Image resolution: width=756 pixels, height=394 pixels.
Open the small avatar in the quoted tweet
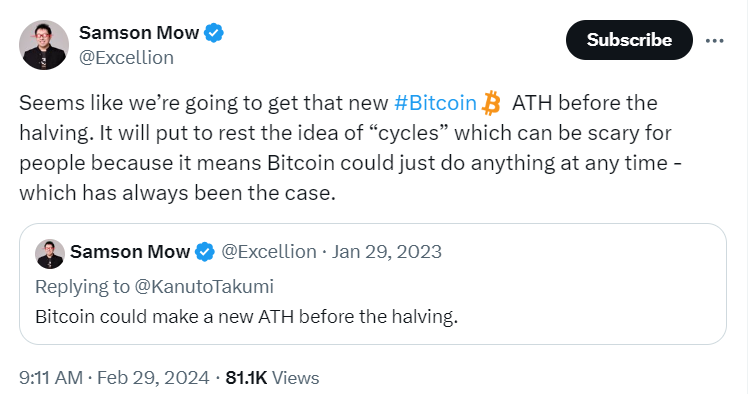point(50,254)
